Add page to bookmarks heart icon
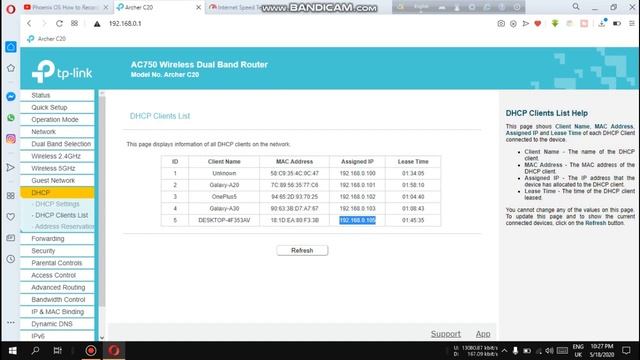640x360 pixels. [x=538, y=24]
